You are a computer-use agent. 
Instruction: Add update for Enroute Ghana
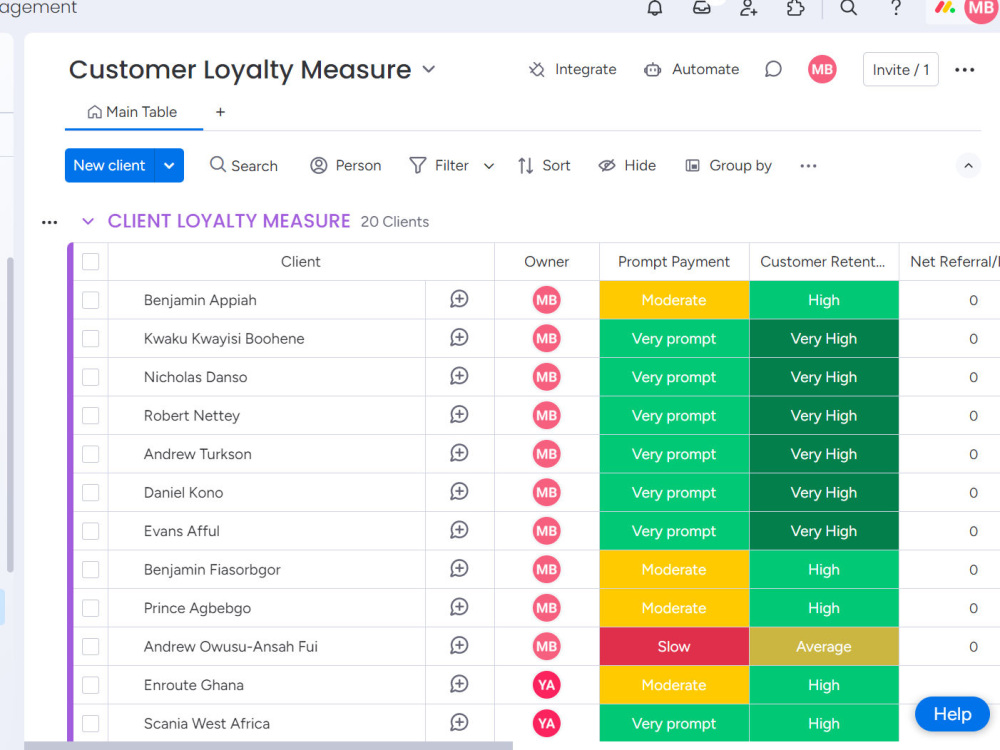point(459,684)
